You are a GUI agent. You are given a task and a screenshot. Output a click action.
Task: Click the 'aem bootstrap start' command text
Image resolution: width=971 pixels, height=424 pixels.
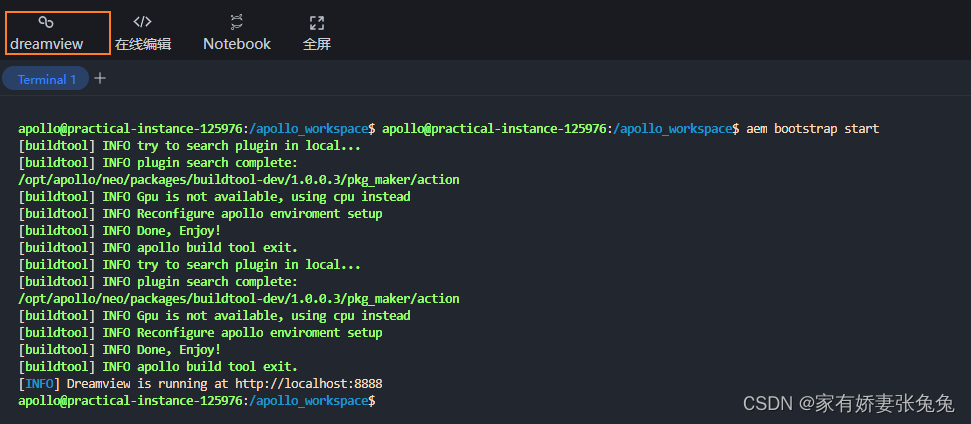click(812, 129)
